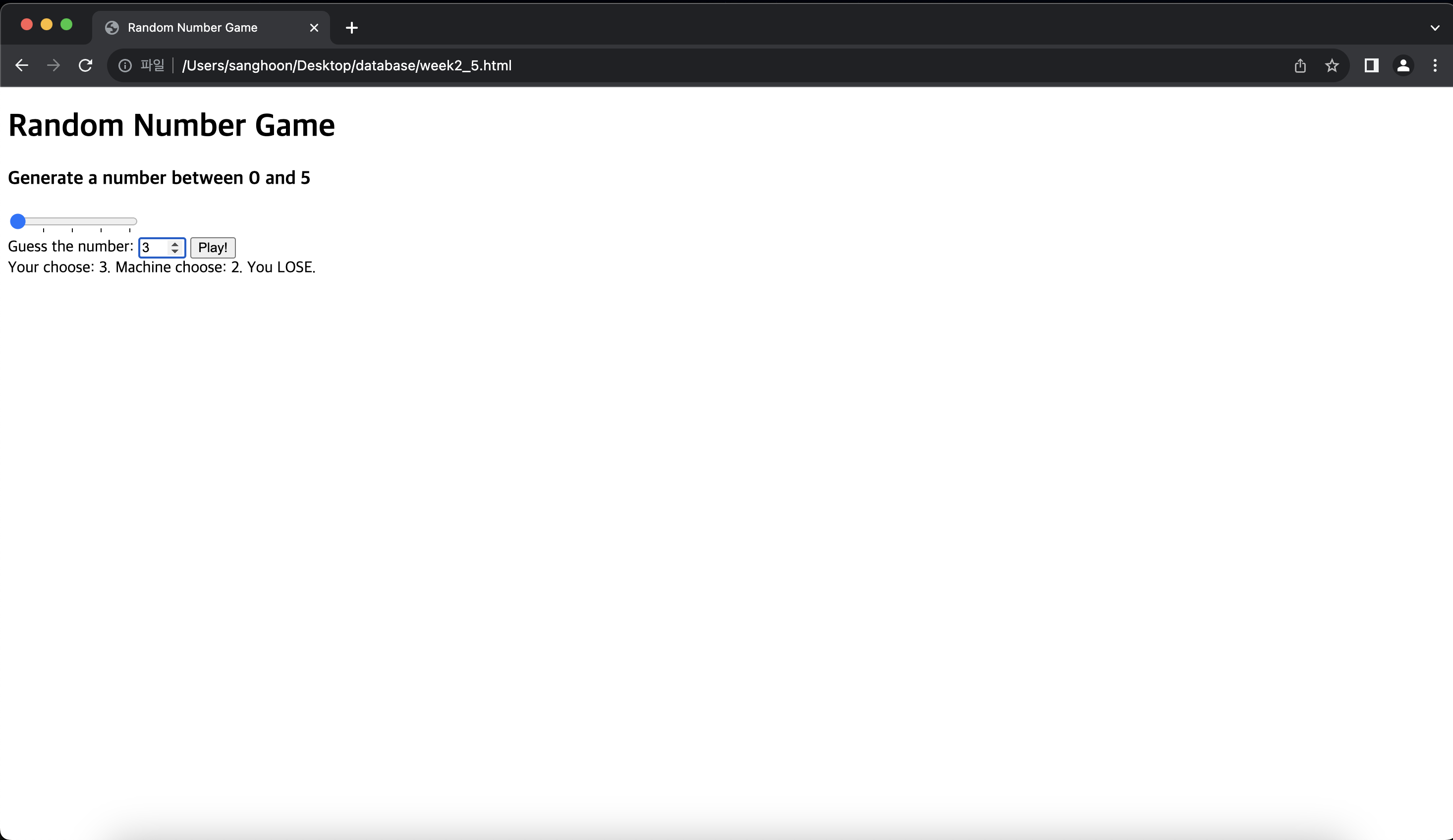Close the Random Number Game tab
1453x840 pixels.
pyautogui.click(x=314, y=28)
